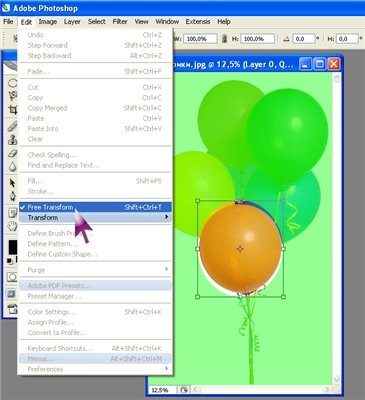The width and height of the screenshot is (365, 400).
Task: Click the 12,5% zoom field
Action: coord(163,390)
